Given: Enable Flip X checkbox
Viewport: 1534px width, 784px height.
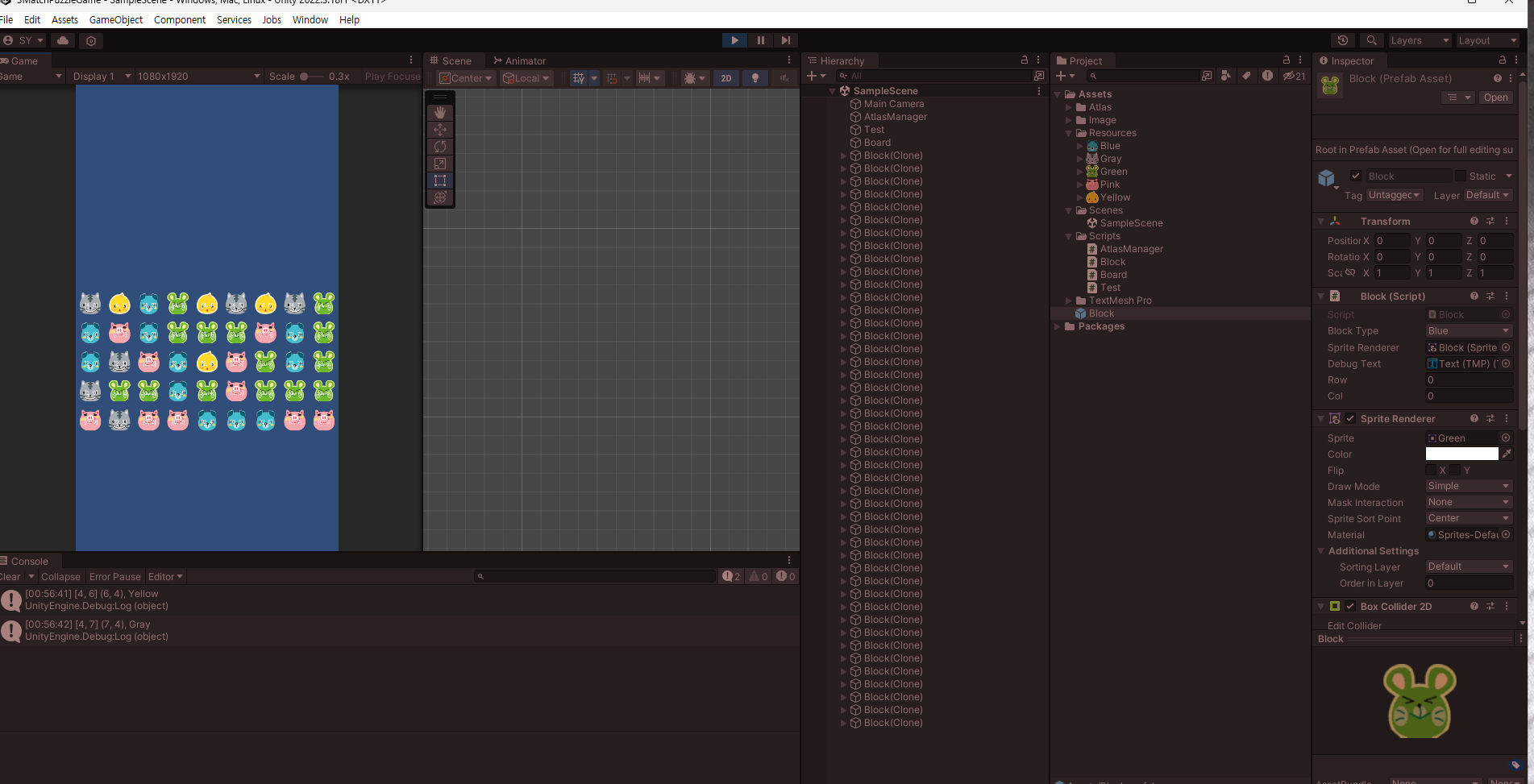Looking at the screenshot, I should [1431, 470].
